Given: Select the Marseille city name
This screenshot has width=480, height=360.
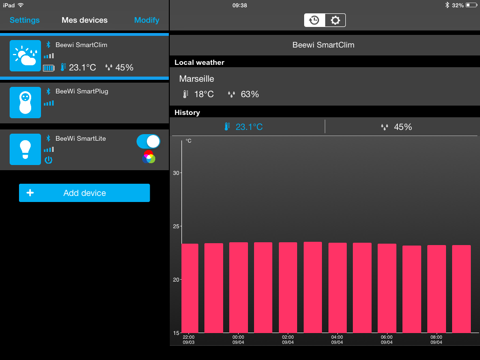Looking at the screenshot, I should click(197, 79).
